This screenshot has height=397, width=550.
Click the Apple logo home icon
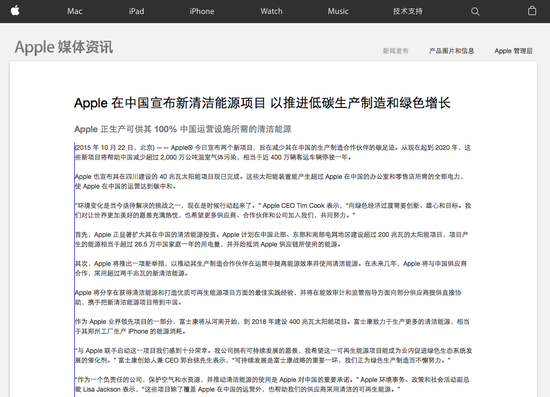(x=15, y=11)
